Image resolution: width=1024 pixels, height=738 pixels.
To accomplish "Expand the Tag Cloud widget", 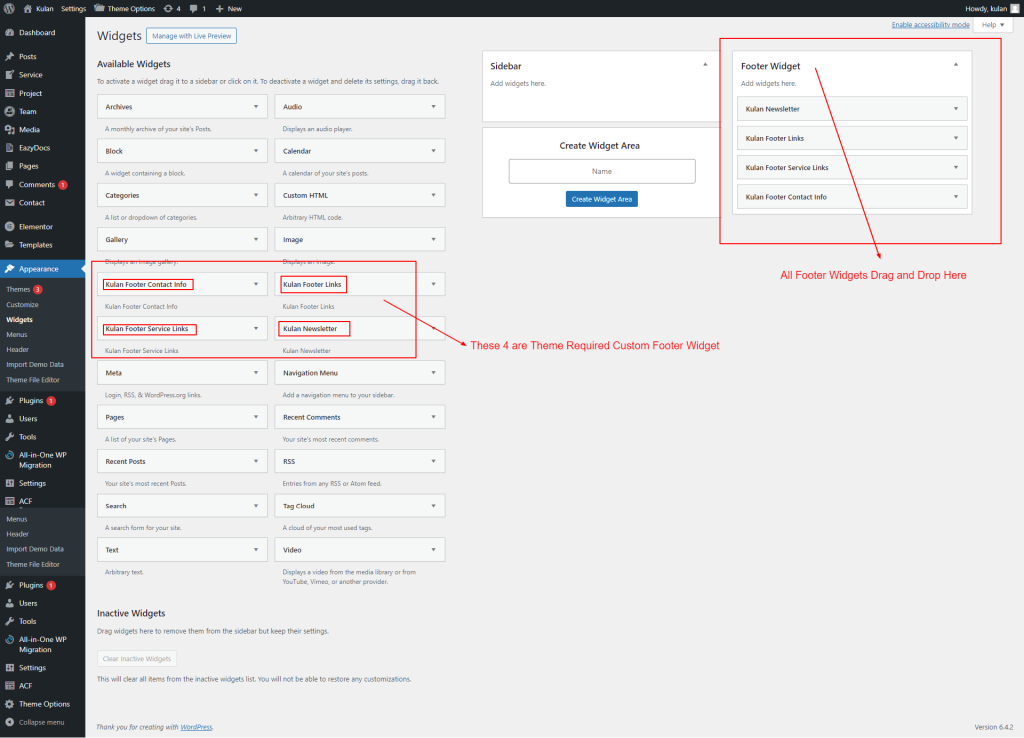I will click(434, 506).
